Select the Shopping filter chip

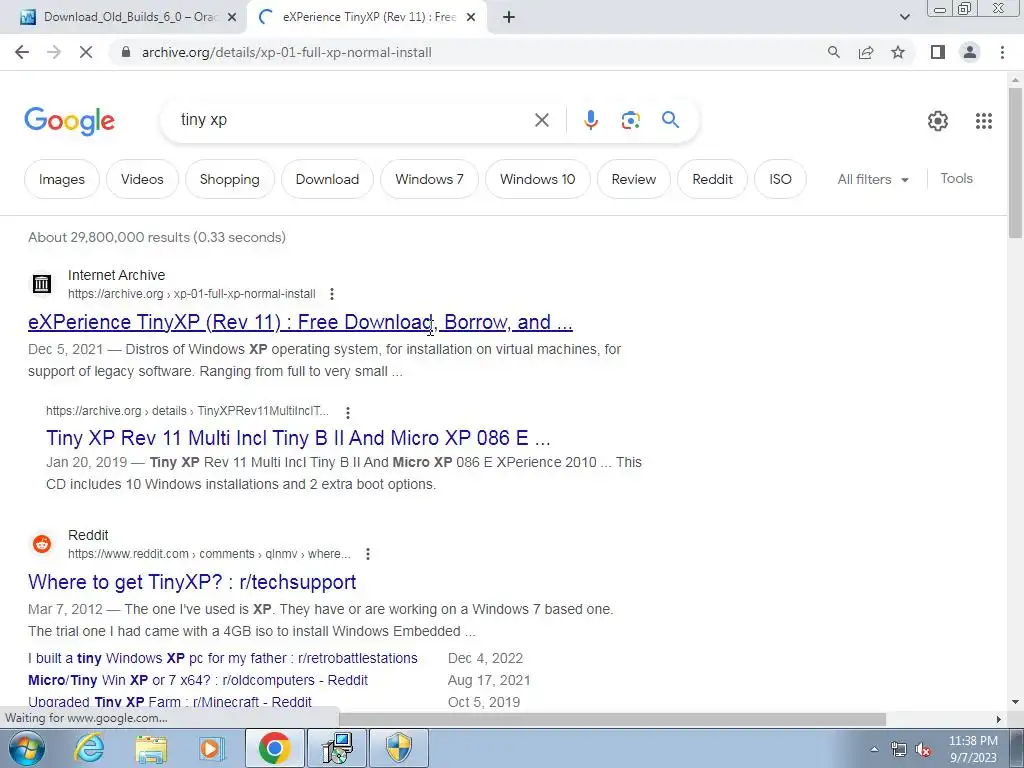pos(229,179)
